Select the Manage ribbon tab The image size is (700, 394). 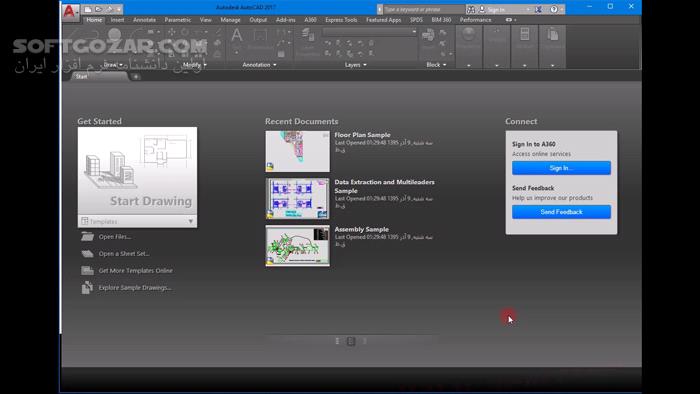[x=230, y=20]
